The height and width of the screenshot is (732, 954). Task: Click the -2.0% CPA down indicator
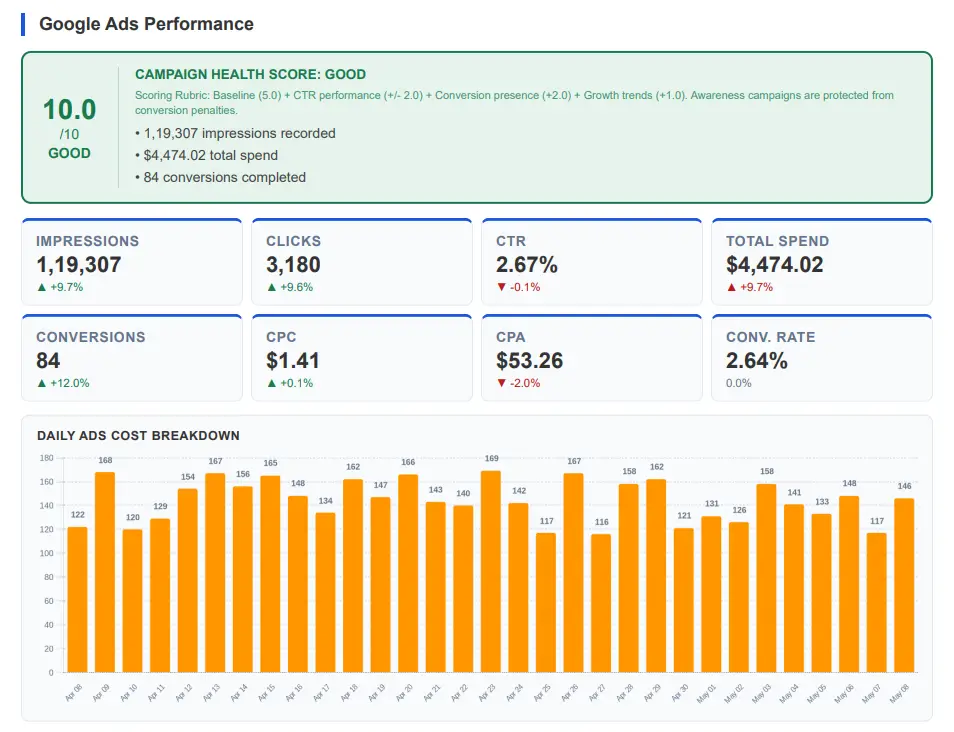pyautogui.click(x=518, y=383)
